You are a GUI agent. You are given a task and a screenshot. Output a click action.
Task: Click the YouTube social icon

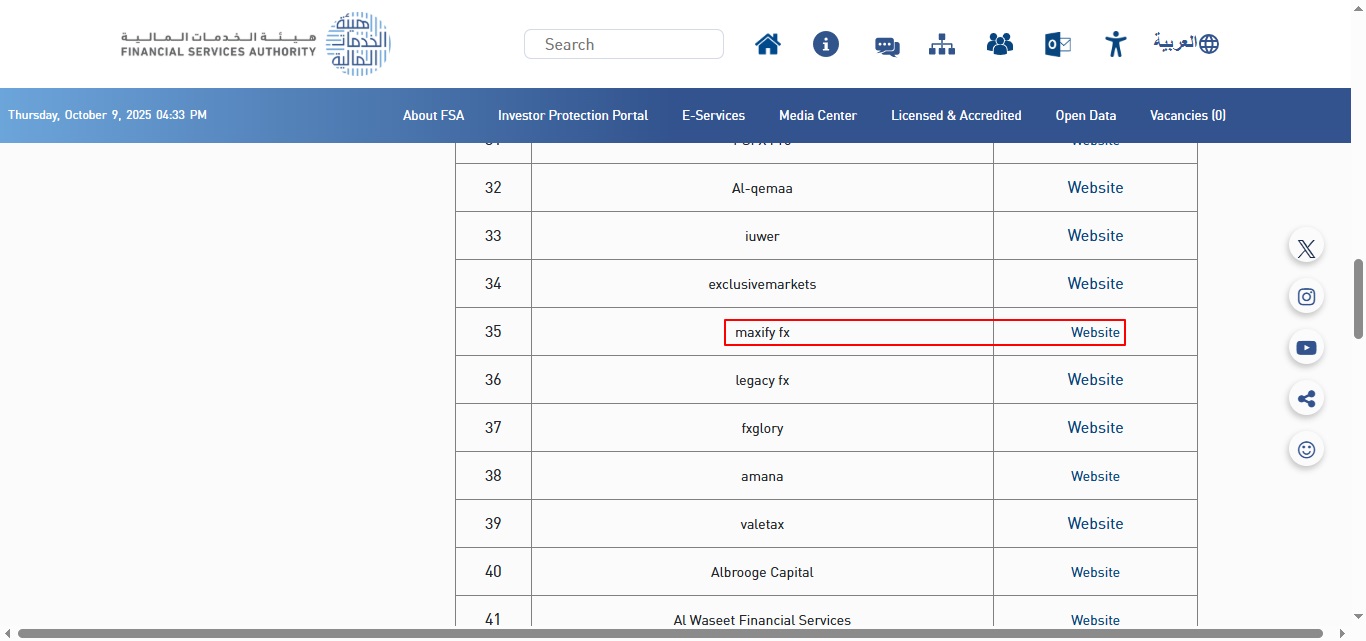pyautogui.click(x=1306, y=348)
